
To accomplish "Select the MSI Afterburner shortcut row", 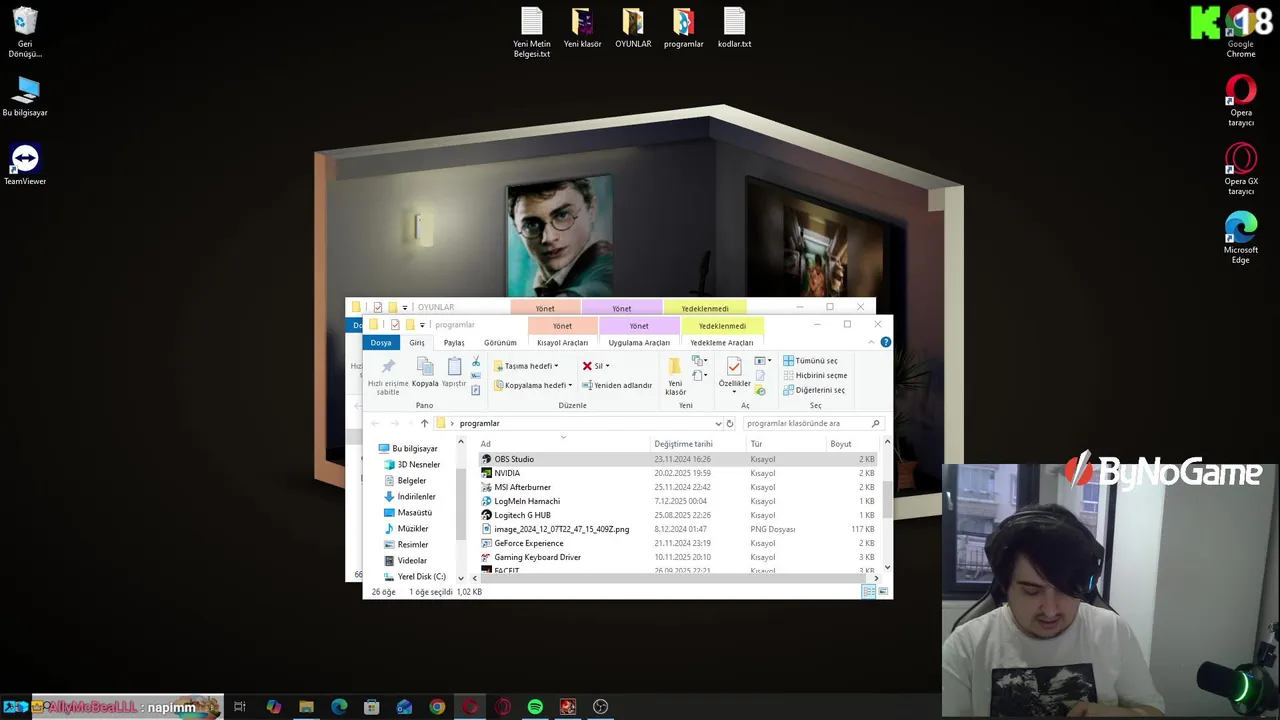I will click(678, 487).
